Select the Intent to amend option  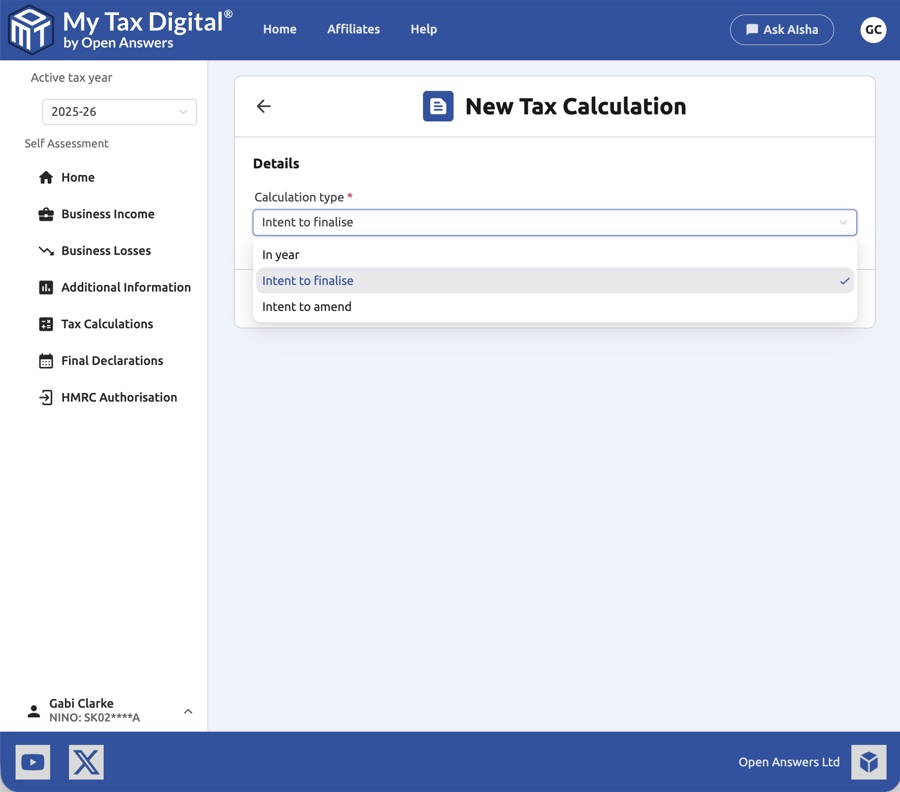coord(307,307)
